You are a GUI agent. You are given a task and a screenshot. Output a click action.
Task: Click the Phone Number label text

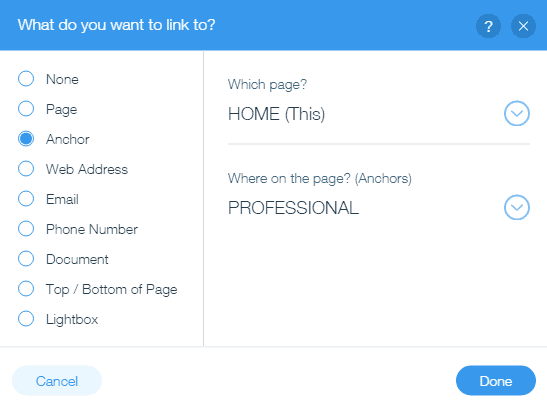[x=92, y=229]
